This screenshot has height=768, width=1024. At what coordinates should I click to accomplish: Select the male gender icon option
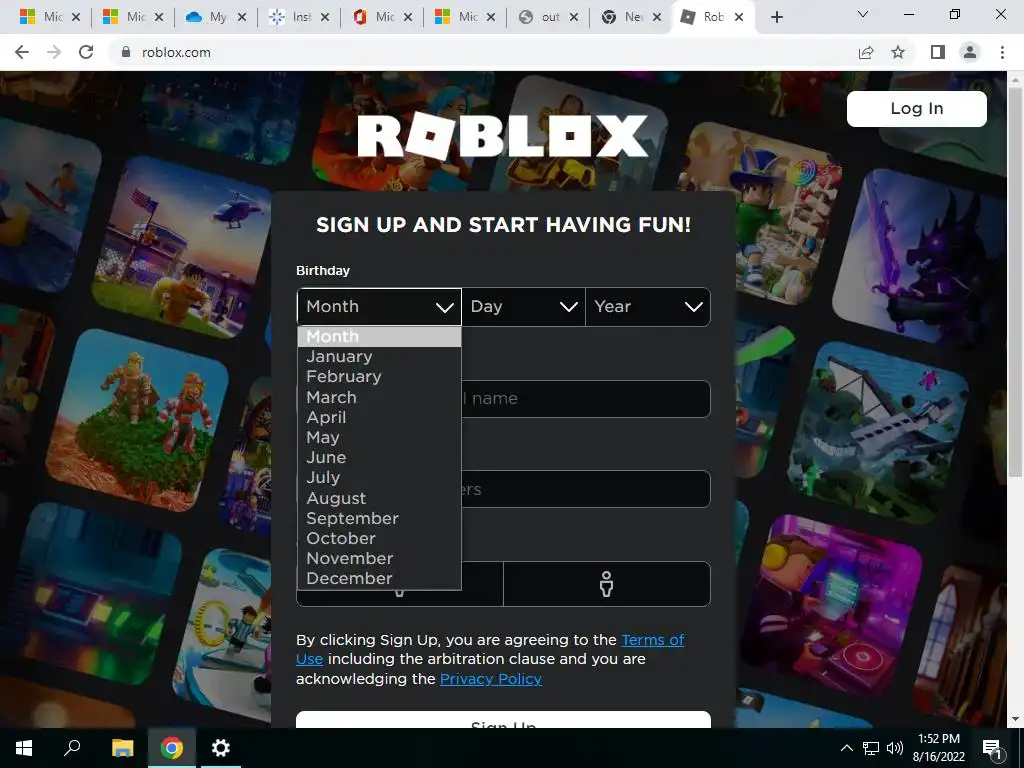tap(607, 584)
